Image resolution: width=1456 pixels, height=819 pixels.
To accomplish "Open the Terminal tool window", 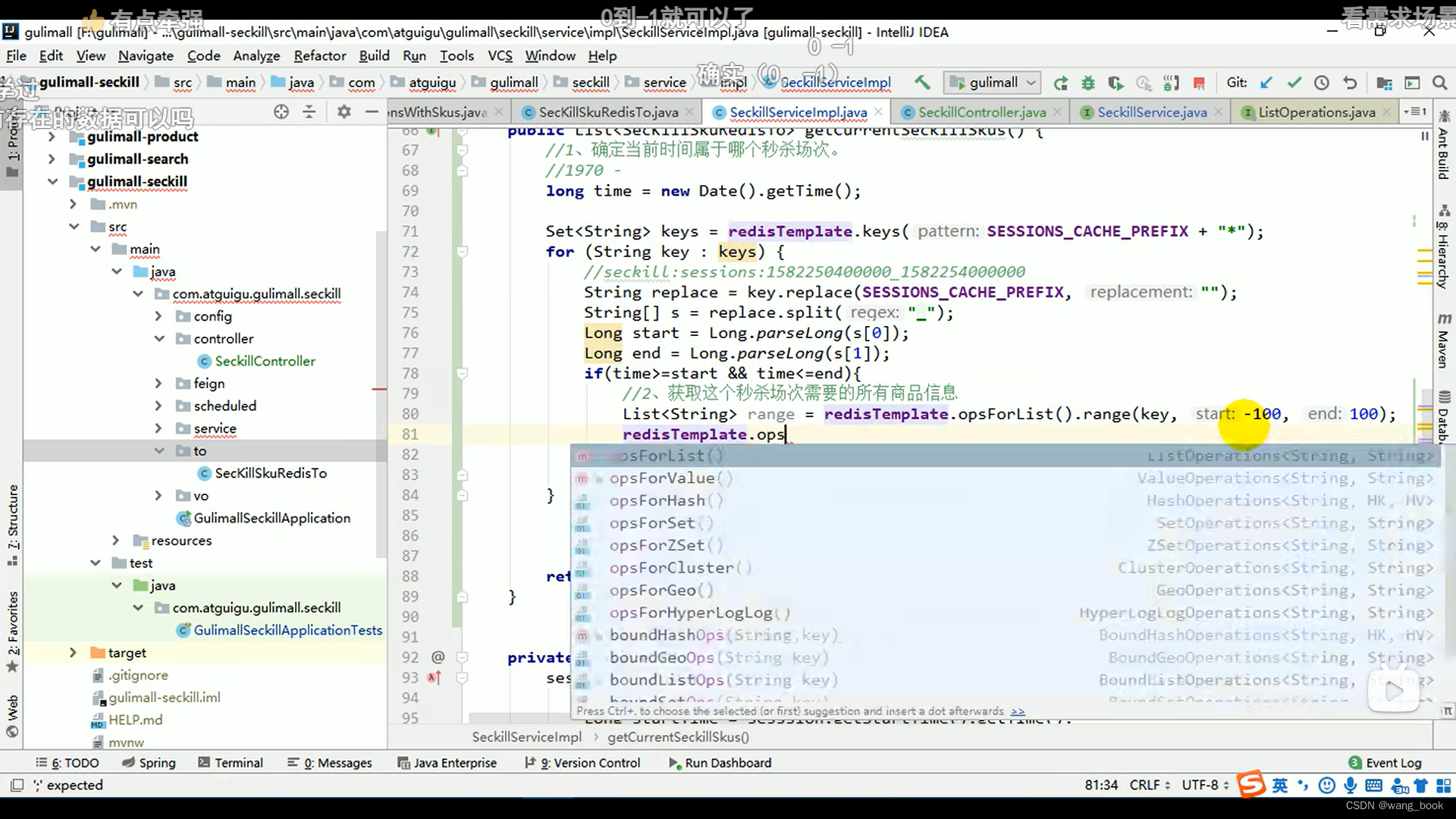I will click(x=231, y=763).
